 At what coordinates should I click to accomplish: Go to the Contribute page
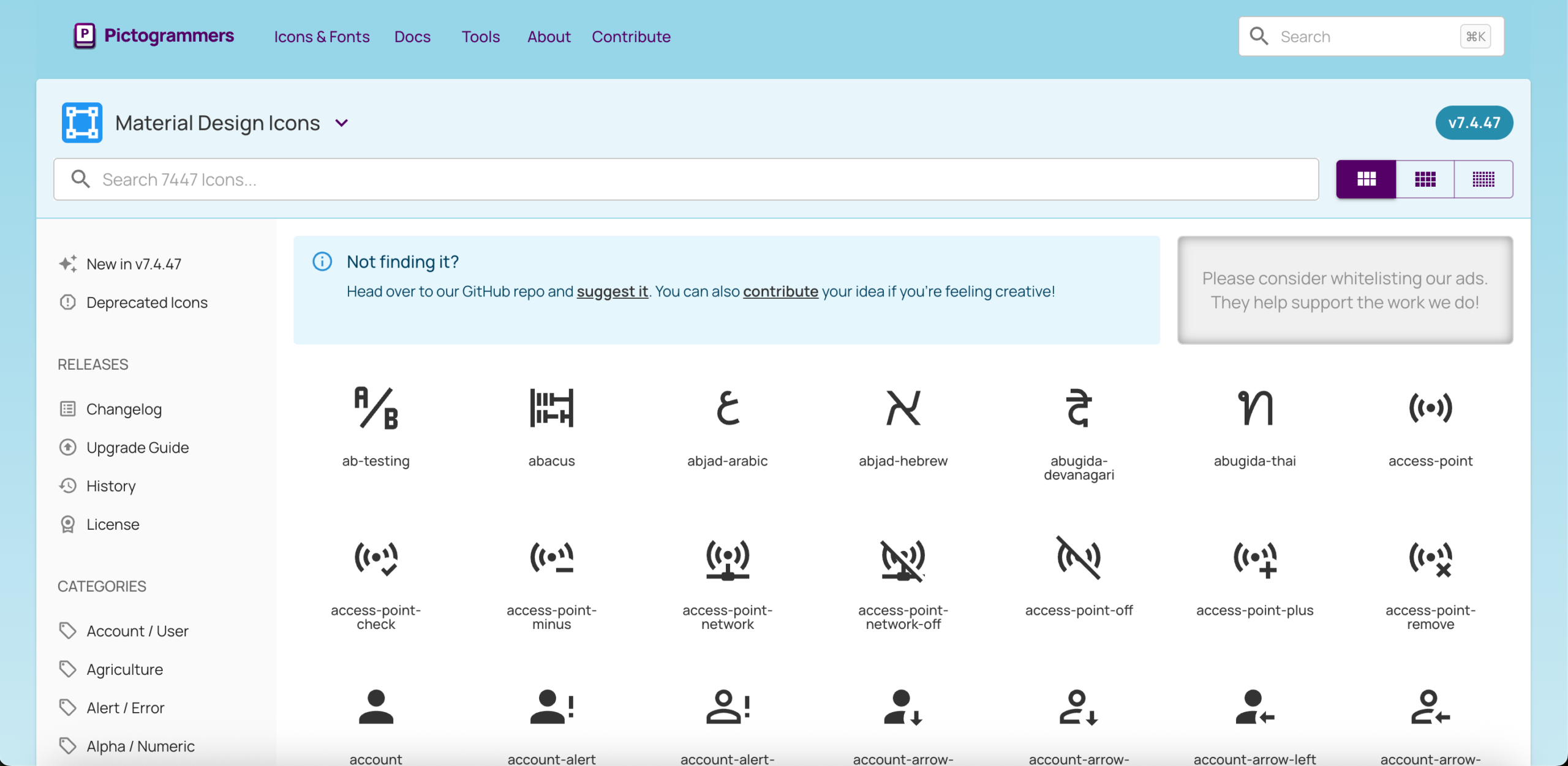pos(631,37)
